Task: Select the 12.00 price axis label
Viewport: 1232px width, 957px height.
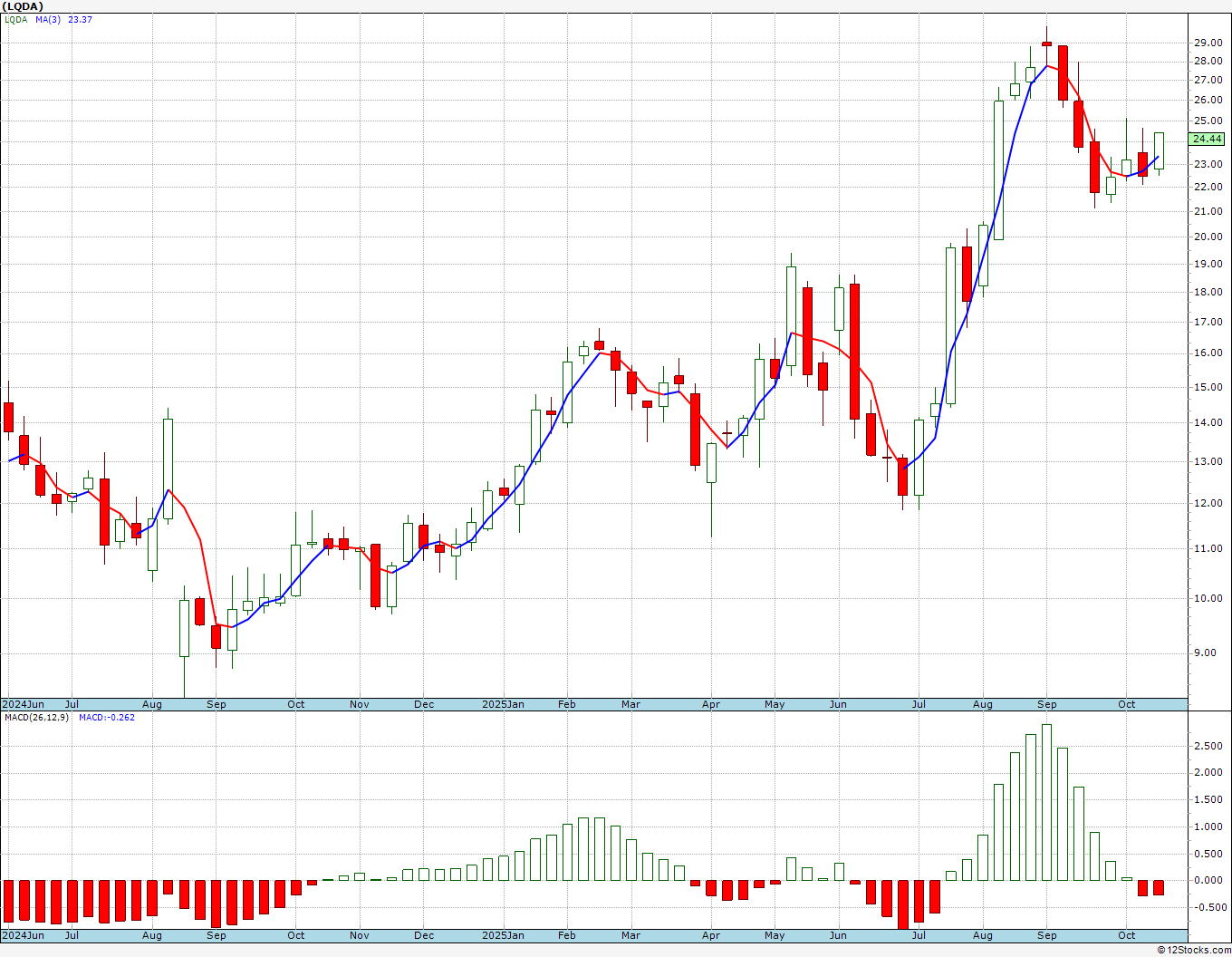Action: 1207,503
